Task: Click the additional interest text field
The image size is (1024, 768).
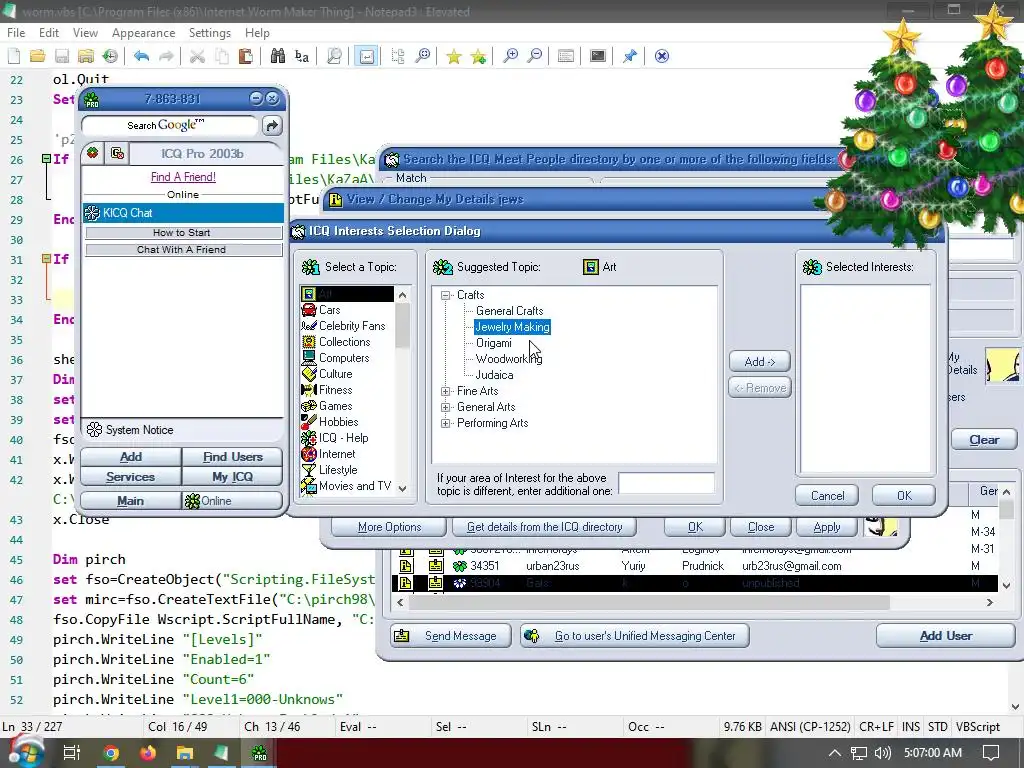Action: click(666, 483)
